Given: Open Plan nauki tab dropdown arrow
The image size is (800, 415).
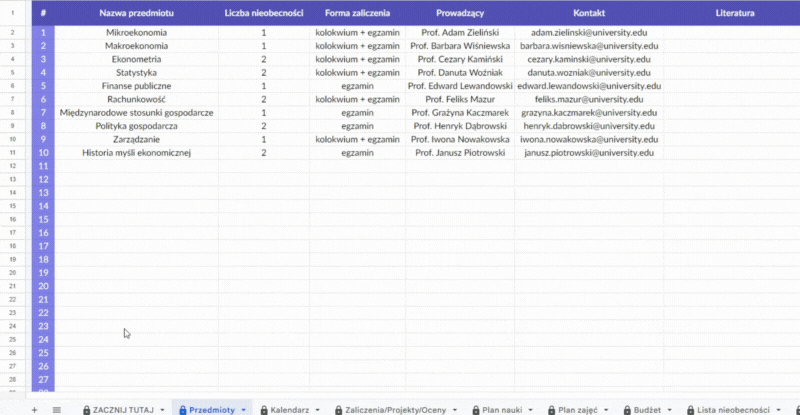Looking at the screenshot, I should [x=530, y=410].
